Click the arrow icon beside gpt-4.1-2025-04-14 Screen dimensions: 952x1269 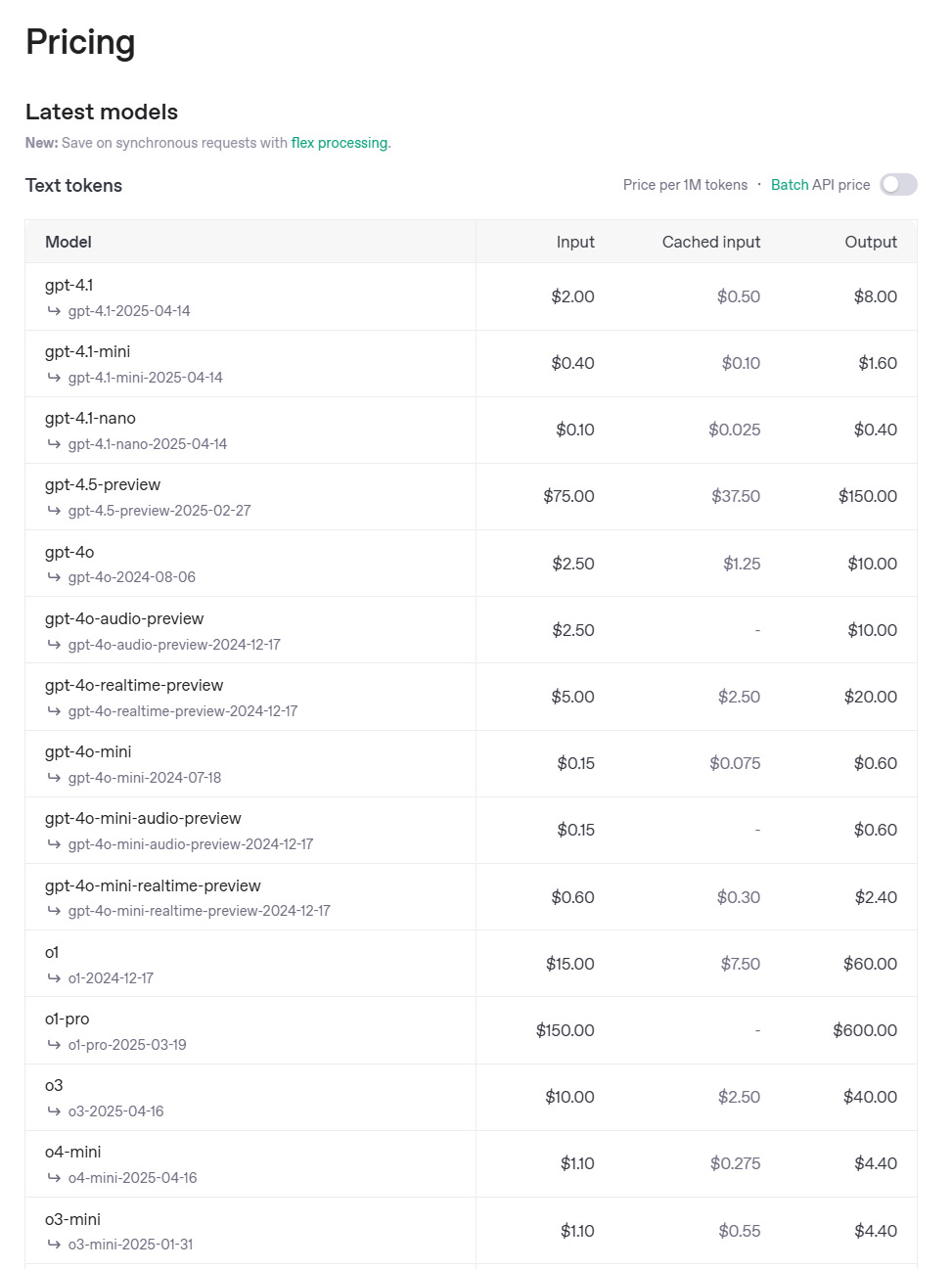pyautogui.click(x=55, y=311)
